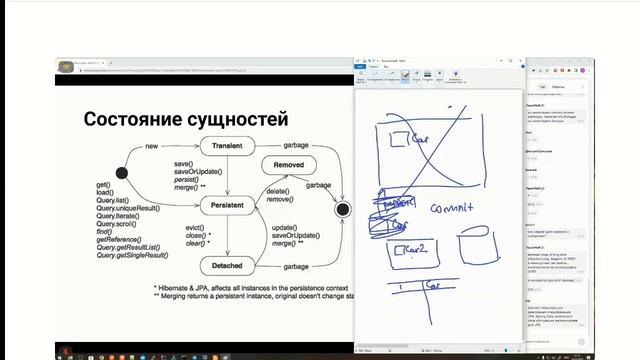
Task: Open the Image group in Paint ribbon
Action: click(x=375, y=76)
